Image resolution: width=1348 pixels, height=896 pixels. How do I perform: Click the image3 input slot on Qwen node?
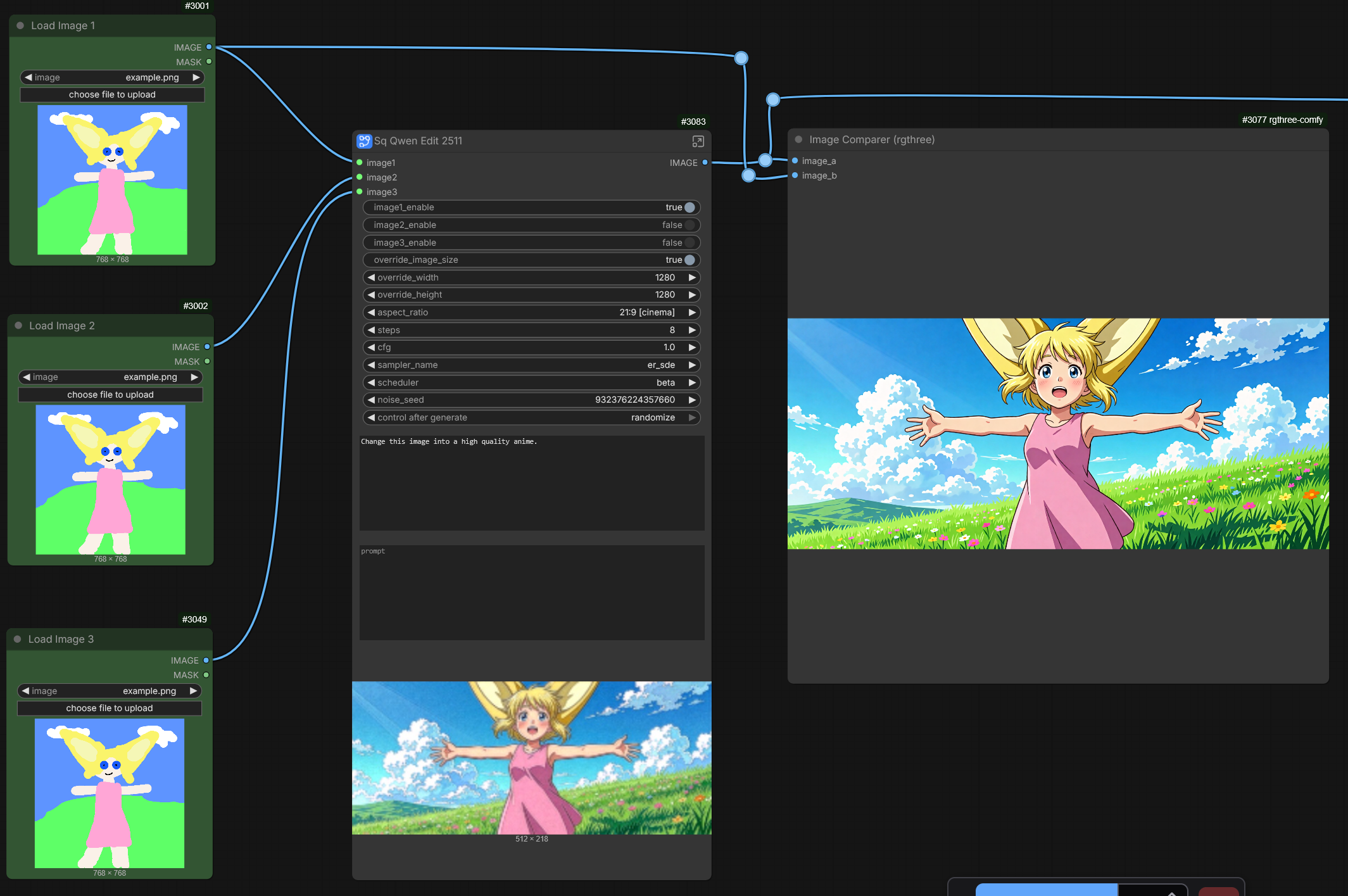point(360,192)
